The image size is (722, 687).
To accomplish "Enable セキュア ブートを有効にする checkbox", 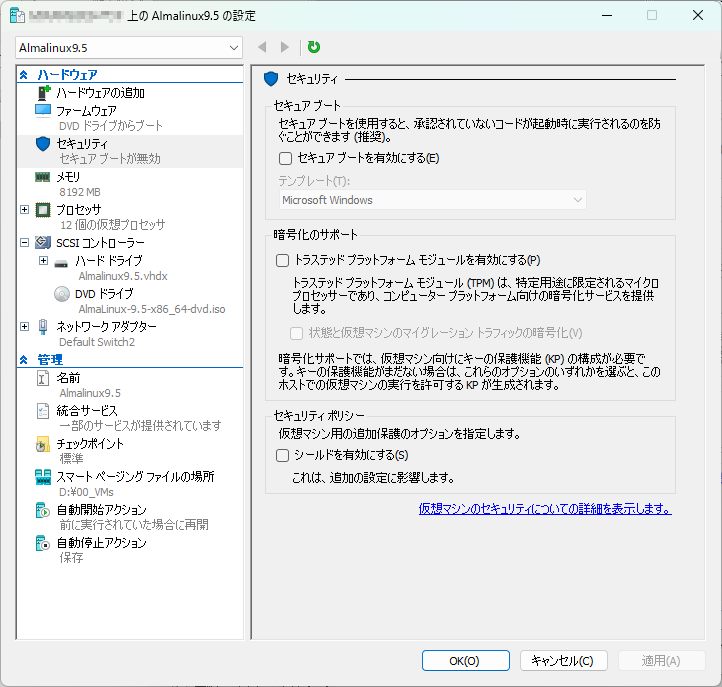I will (285, 158).
